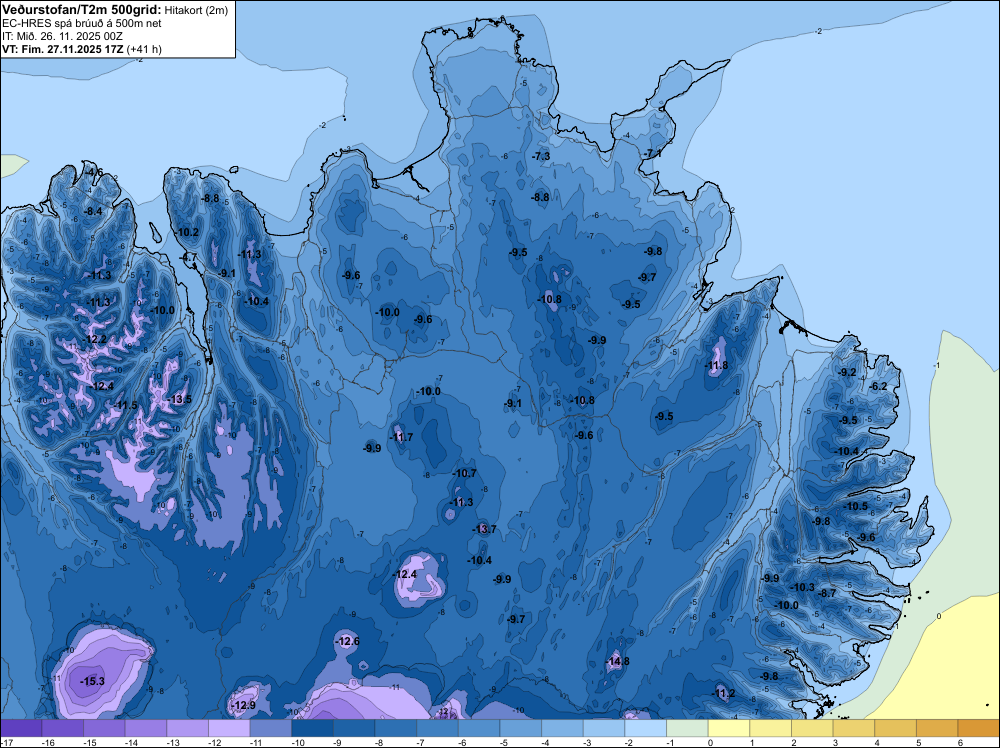Screen dimensions: 1000x748
Task: Click legend swatch between -6 and -5
Action: (x=479, y=728)
